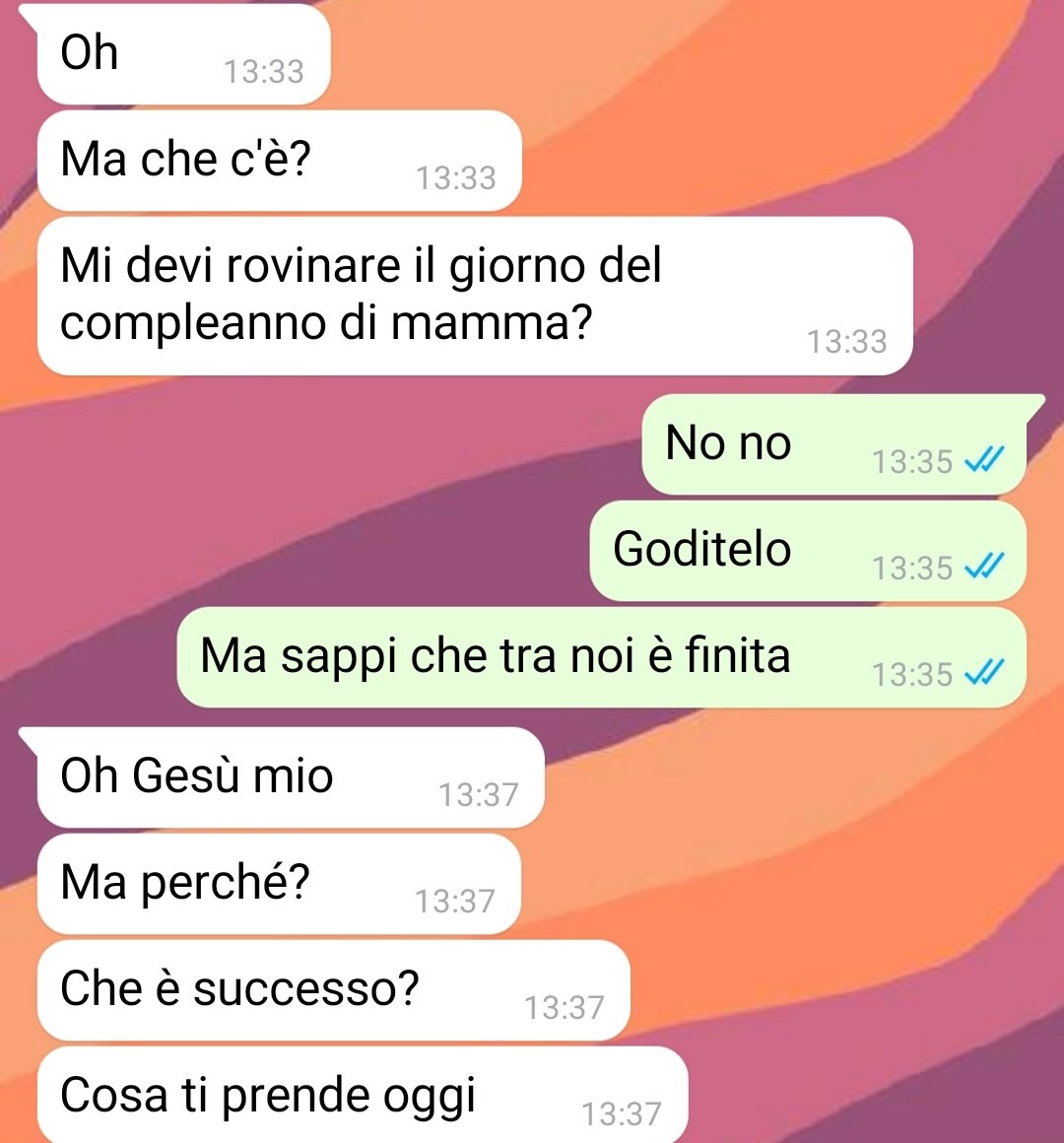Select 'Ma sappi che tra noi è finita' message
Image resolution: width=1064 pixels, height=1143 pixels.
point(602,657)
